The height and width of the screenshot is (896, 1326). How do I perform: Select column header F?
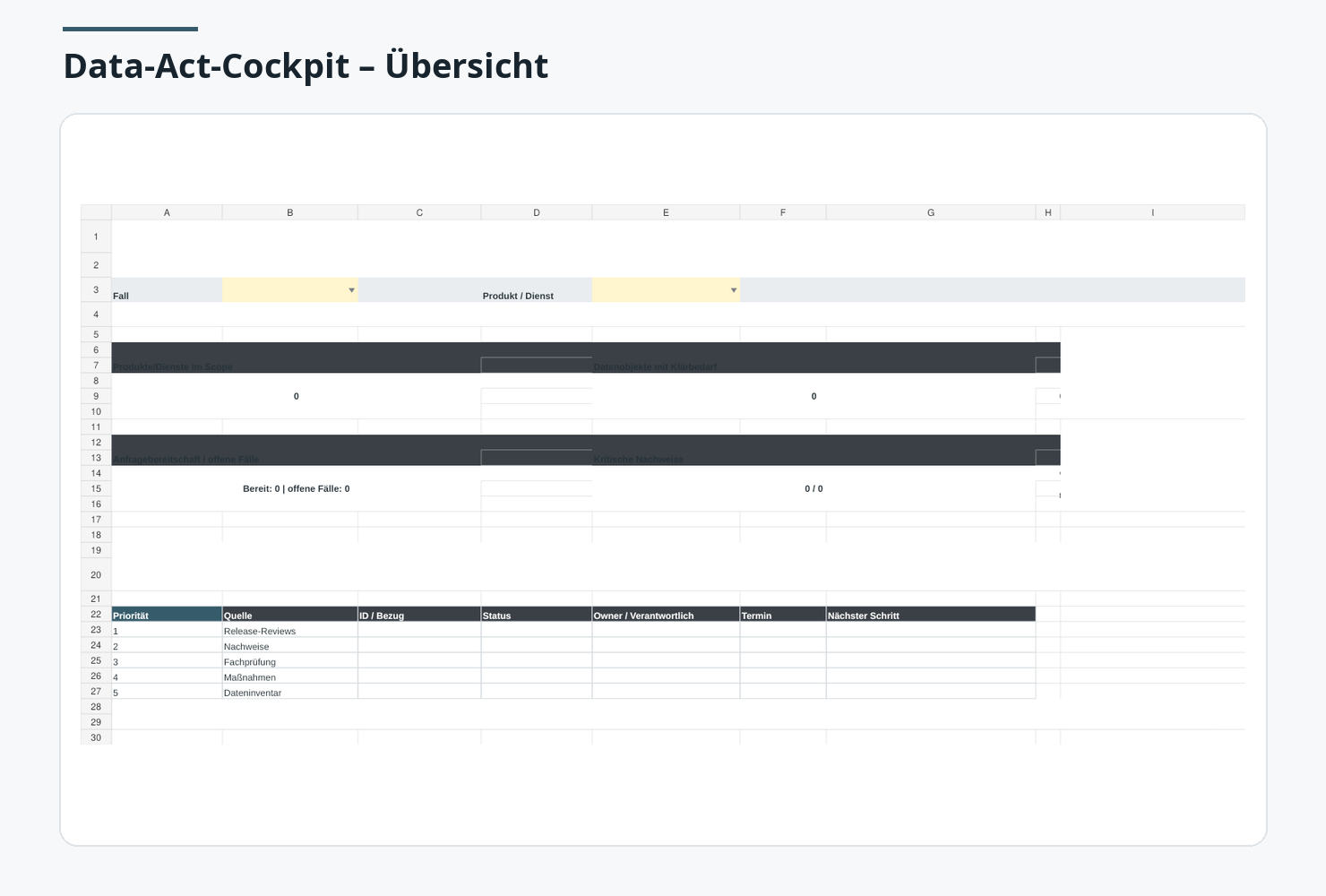coord(783,212)
